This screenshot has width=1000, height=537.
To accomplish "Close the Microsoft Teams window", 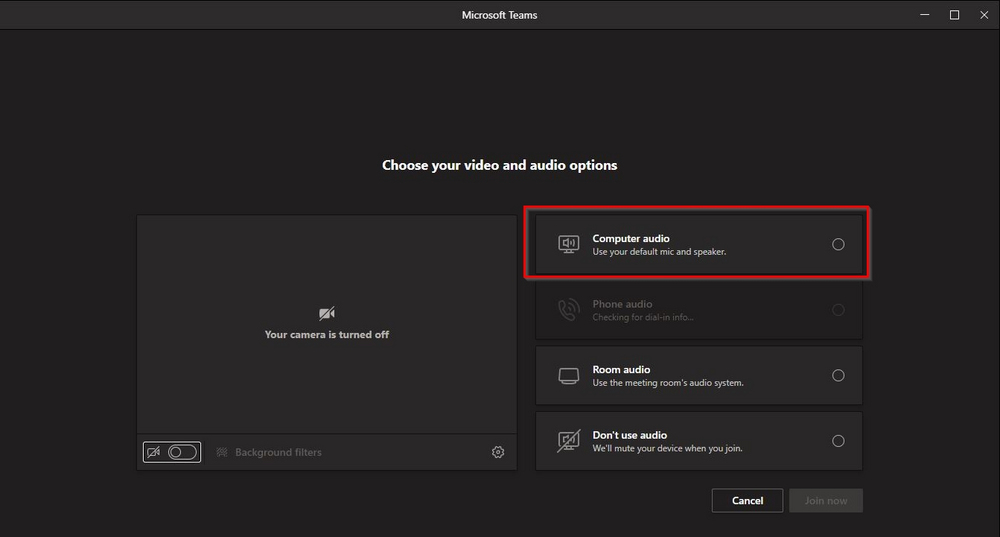I will click(x=984, y=15).
